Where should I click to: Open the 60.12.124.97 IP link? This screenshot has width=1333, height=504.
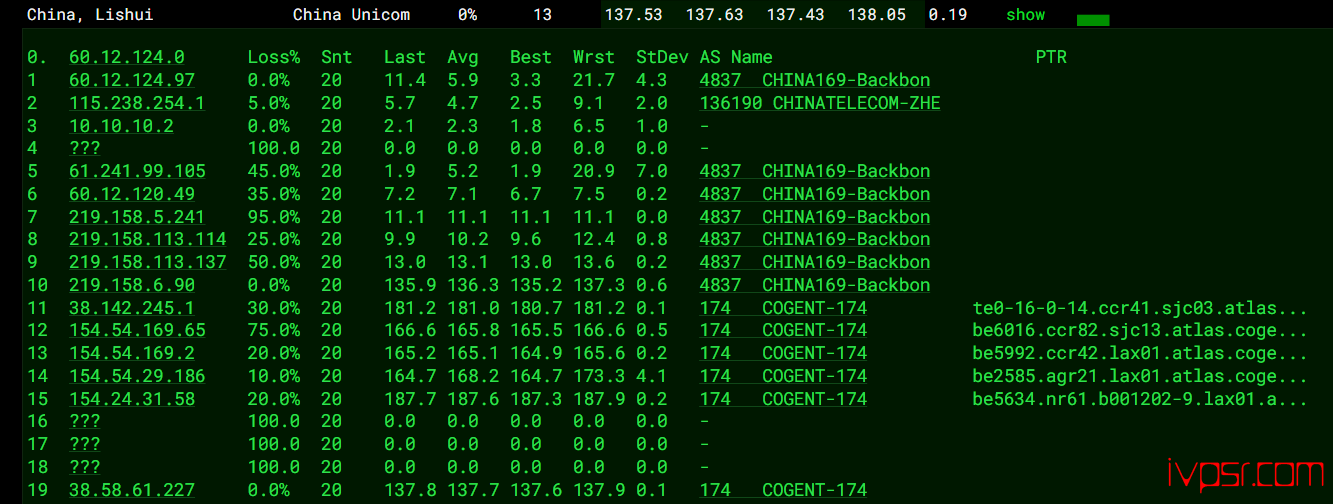(132, 80)
